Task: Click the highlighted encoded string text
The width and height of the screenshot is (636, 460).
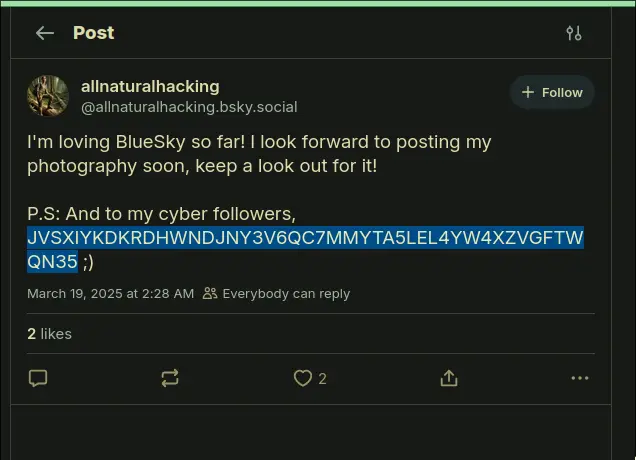Action: (305, 238)
